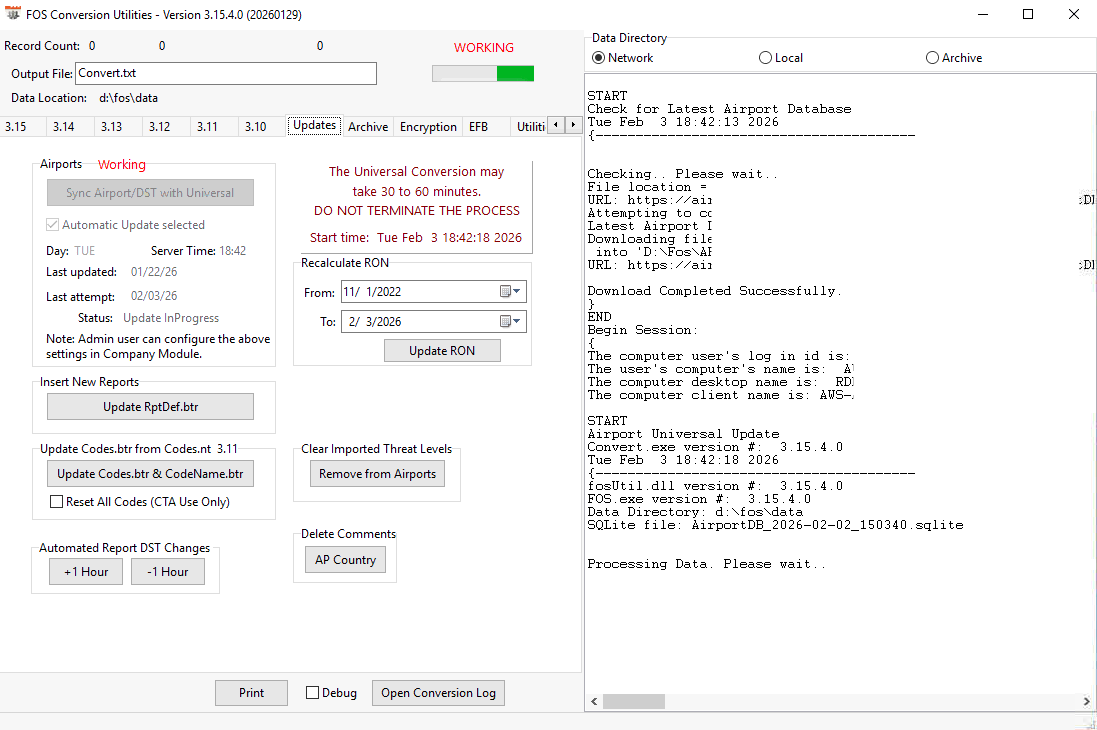
Task: Click the Update RptDef.btr button
Action: (150, 407)
